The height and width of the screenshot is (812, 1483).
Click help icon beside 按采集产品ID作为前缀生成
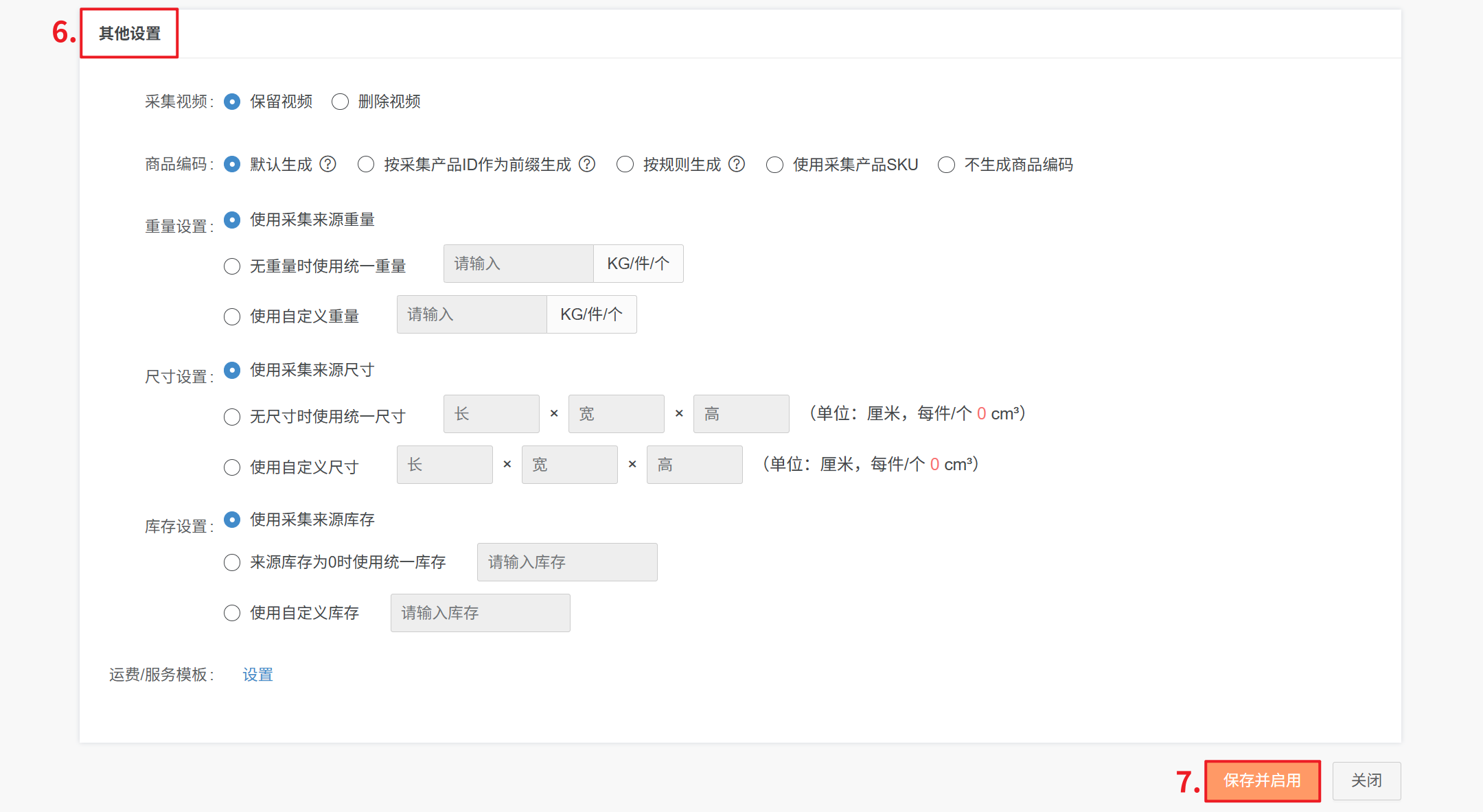click(587, 164)
